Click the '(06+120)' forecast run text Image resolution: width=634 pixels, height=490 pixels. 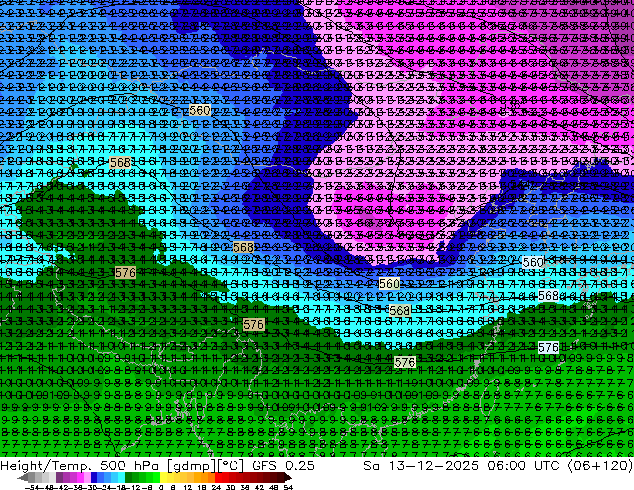pos(600,466)
